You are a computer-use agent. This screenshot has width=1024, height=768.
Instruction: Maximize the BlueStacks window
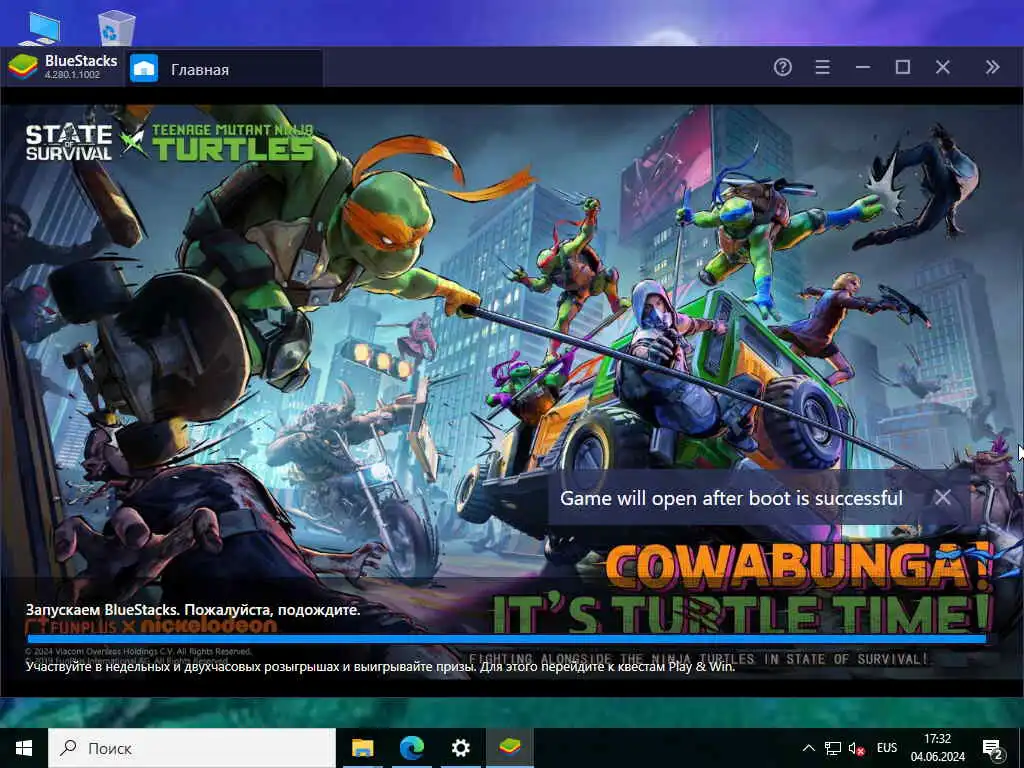(903, 67)
